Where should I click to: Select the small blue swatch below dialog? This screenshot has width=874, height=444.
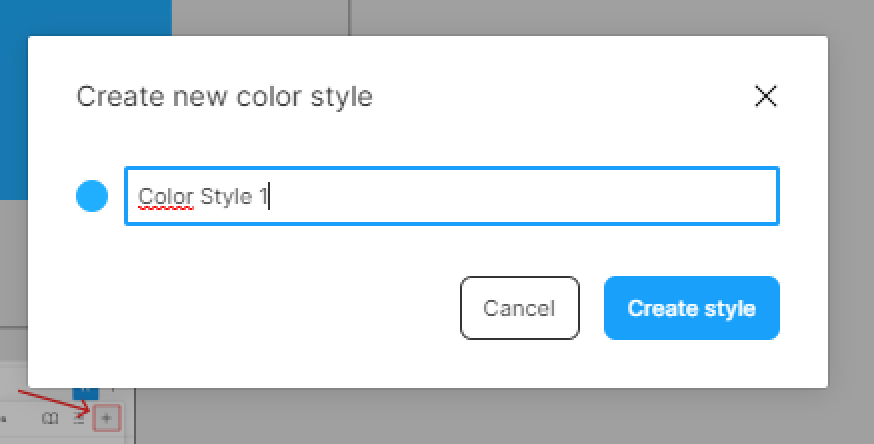(86, 394)
